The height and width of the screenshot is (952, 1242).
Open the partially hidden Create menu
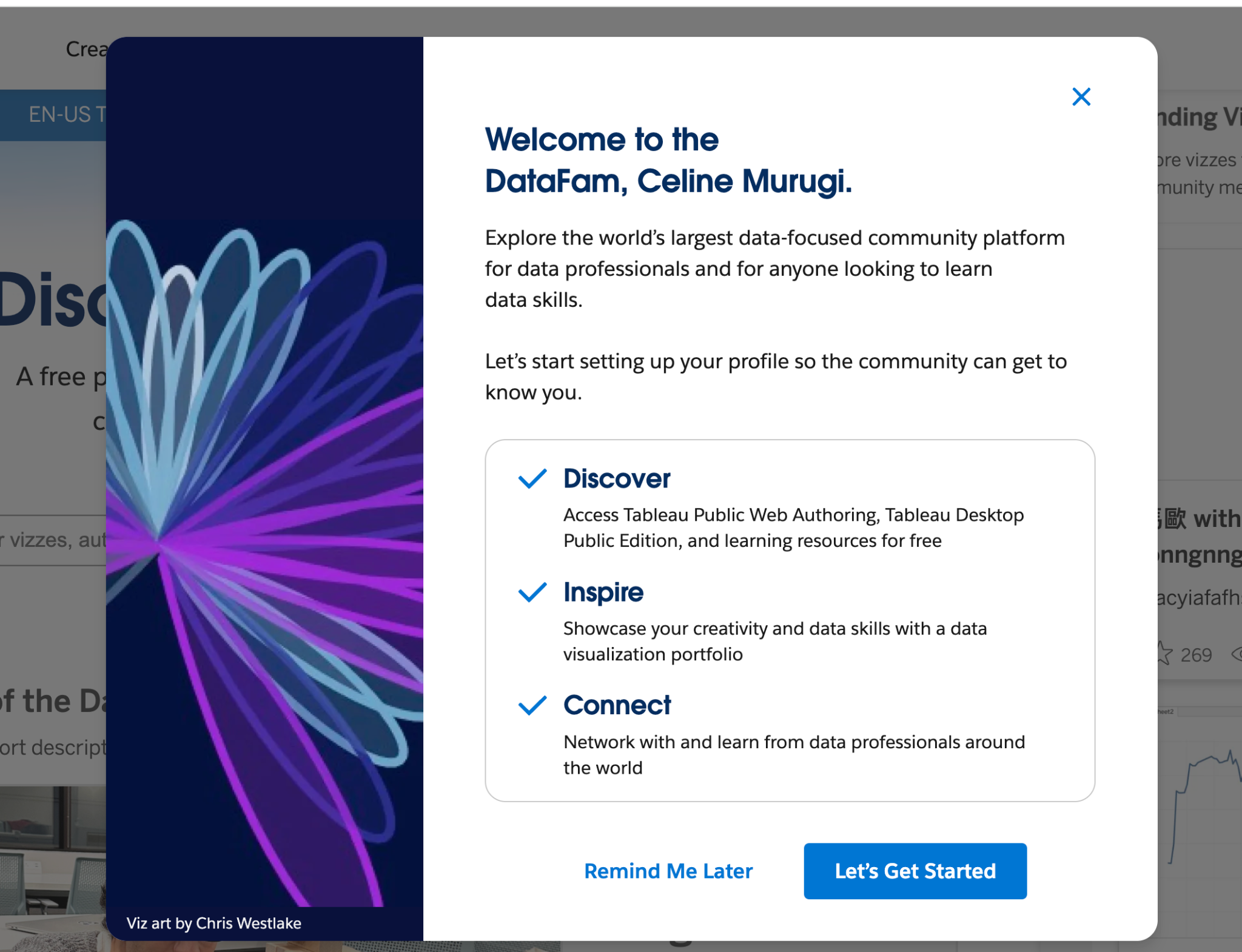point(85,49)
